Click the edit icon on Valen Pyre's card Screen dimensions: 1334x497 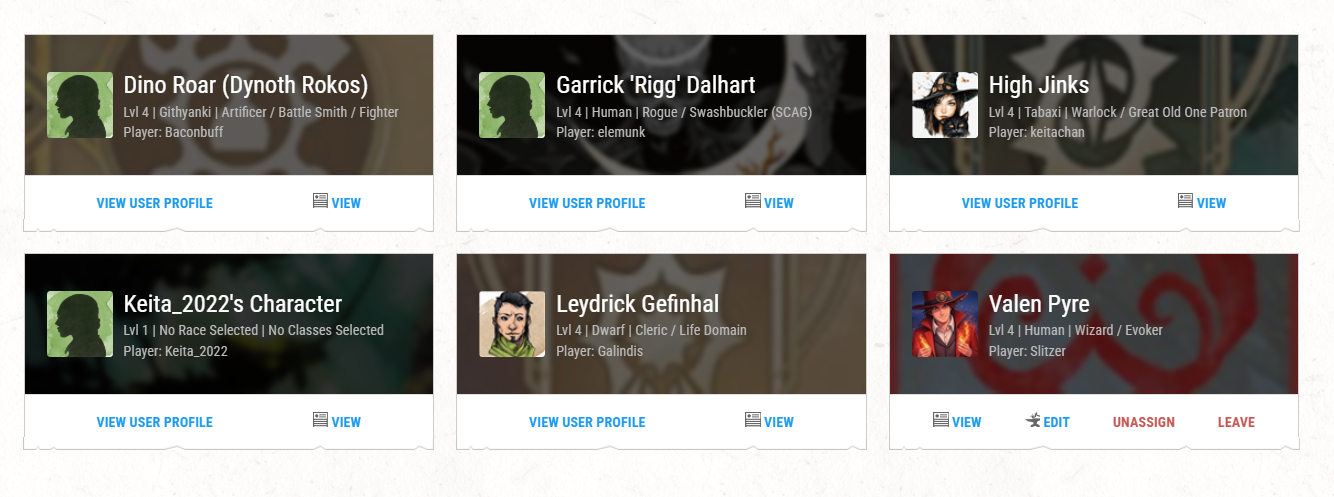[1033, 421]
